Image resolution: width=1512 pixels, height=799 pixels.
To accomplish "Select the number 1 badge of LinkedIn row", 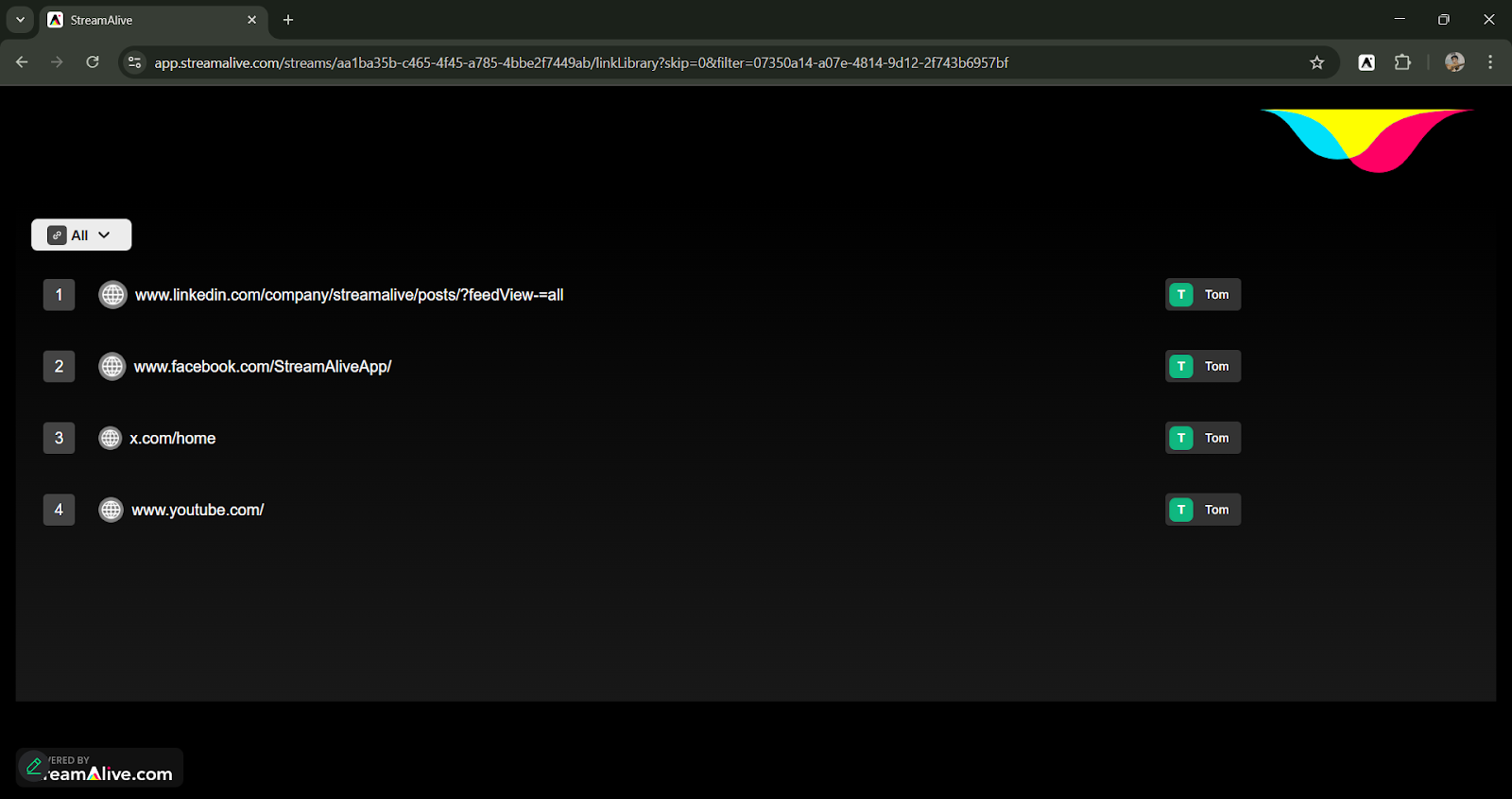I will 59,295.
